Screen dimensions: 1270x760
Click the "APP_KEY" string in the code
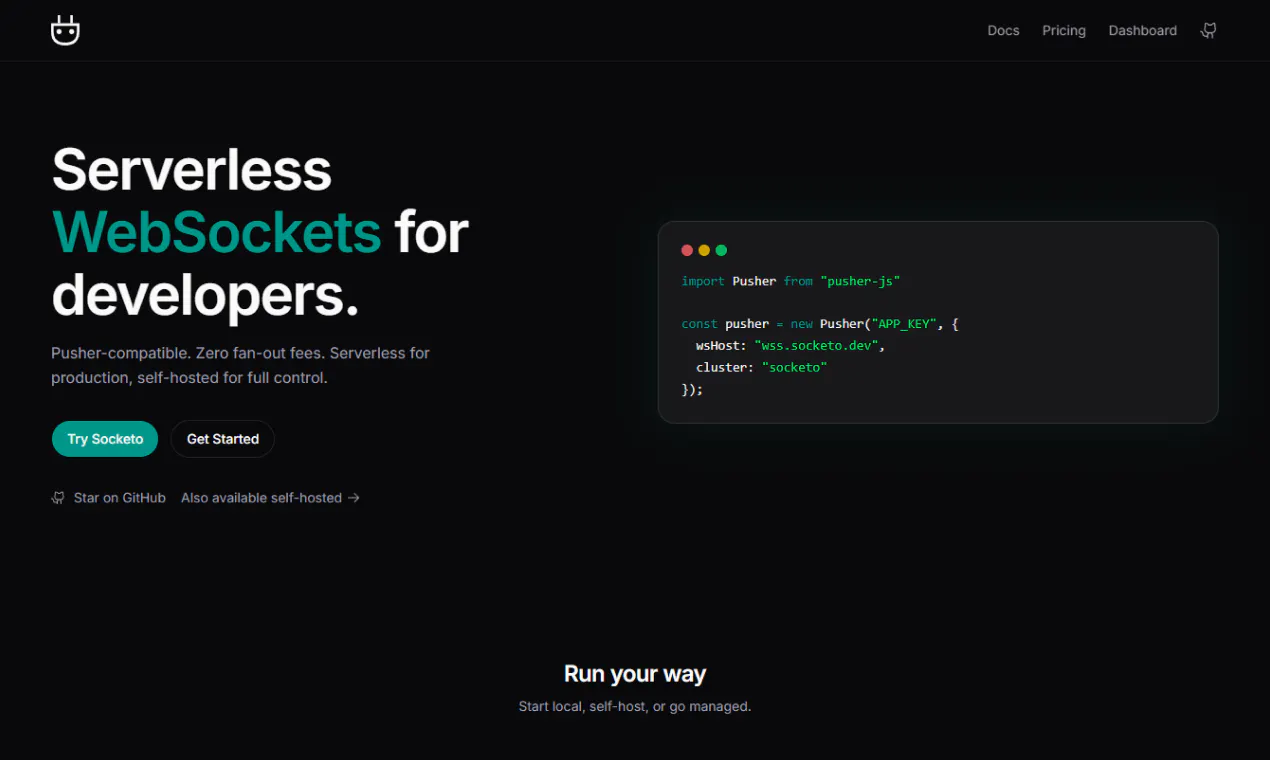904,324
